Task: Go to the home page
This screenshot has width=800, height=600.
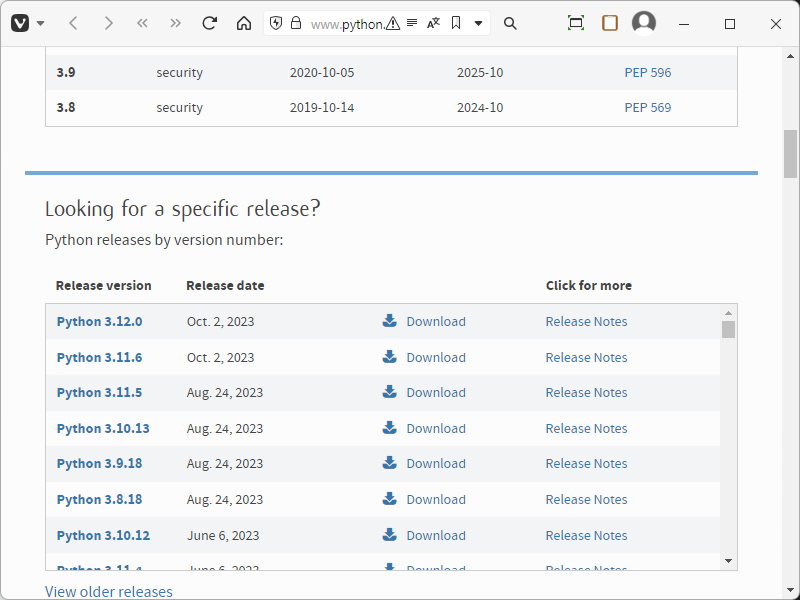Action: 244,23
